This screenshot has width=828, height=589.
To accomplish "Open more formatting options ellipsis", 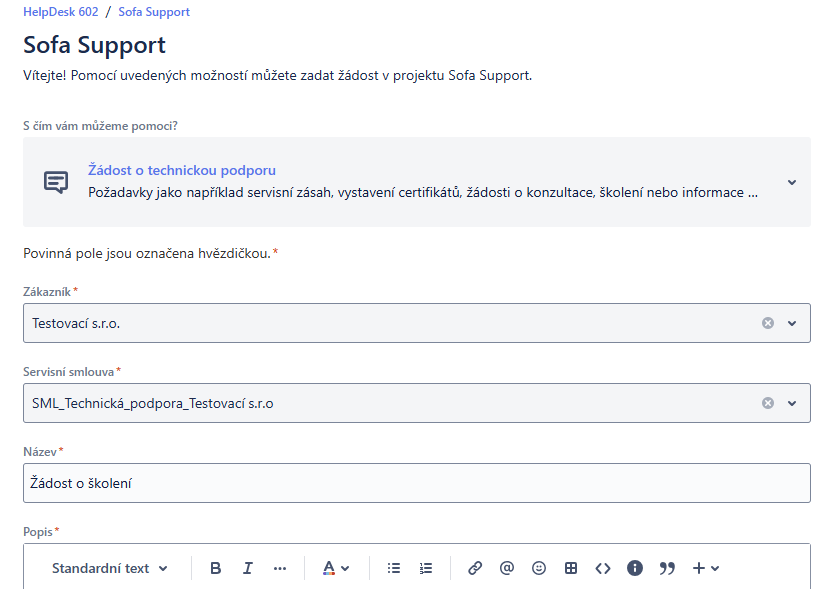I will coord(280,568).
